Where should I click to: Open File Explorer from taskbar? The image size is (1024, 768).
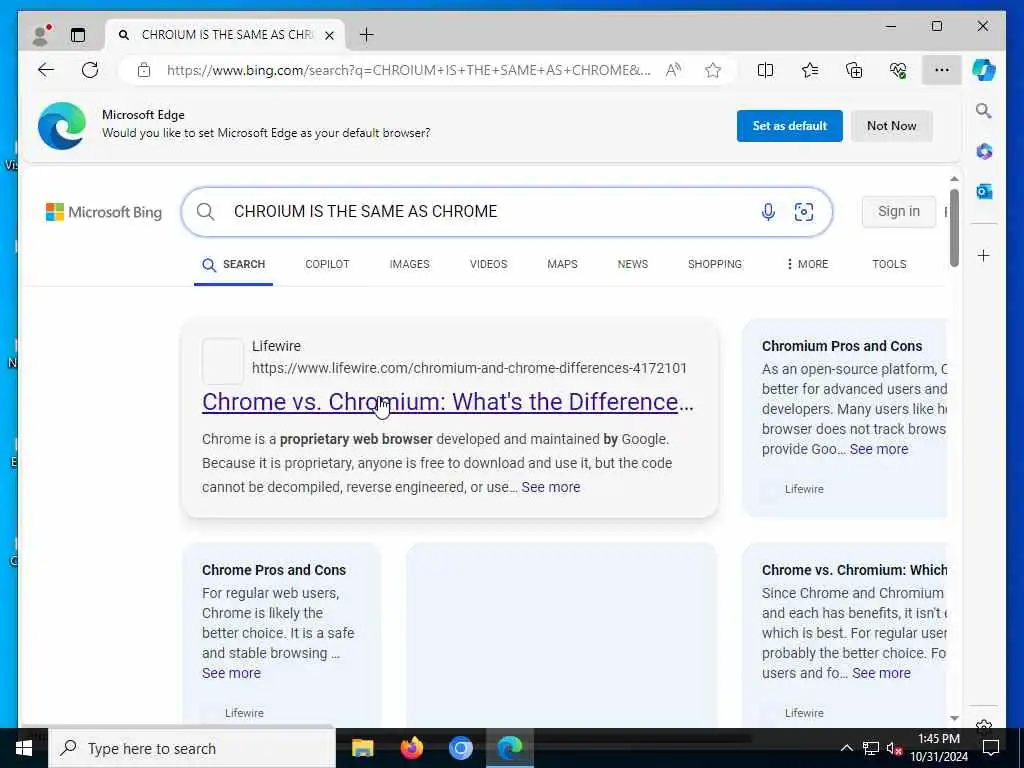click(x=362, y=748)
